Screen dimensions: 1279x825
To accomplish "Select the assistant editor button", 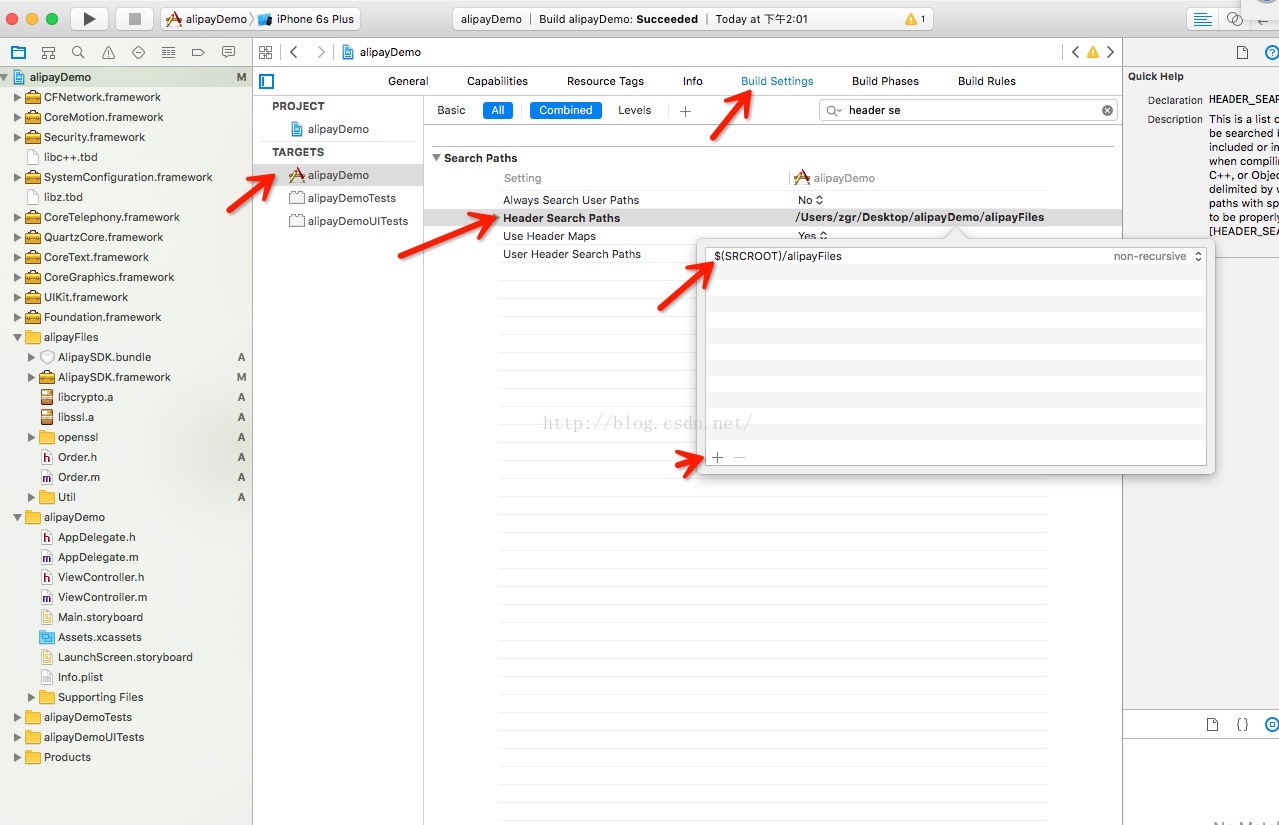I will (x=1235, y=19).
